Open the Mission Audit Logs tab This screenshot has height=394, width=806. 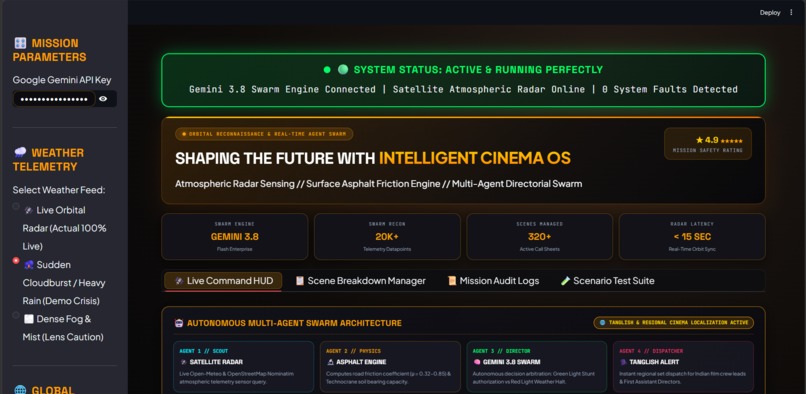pyautogui.click(x=493, y=281)
